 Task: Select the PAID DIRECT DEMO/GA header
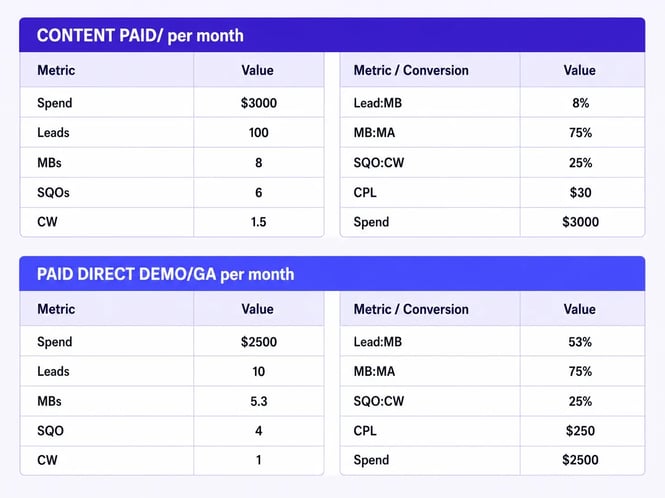[x=165, y=274]
